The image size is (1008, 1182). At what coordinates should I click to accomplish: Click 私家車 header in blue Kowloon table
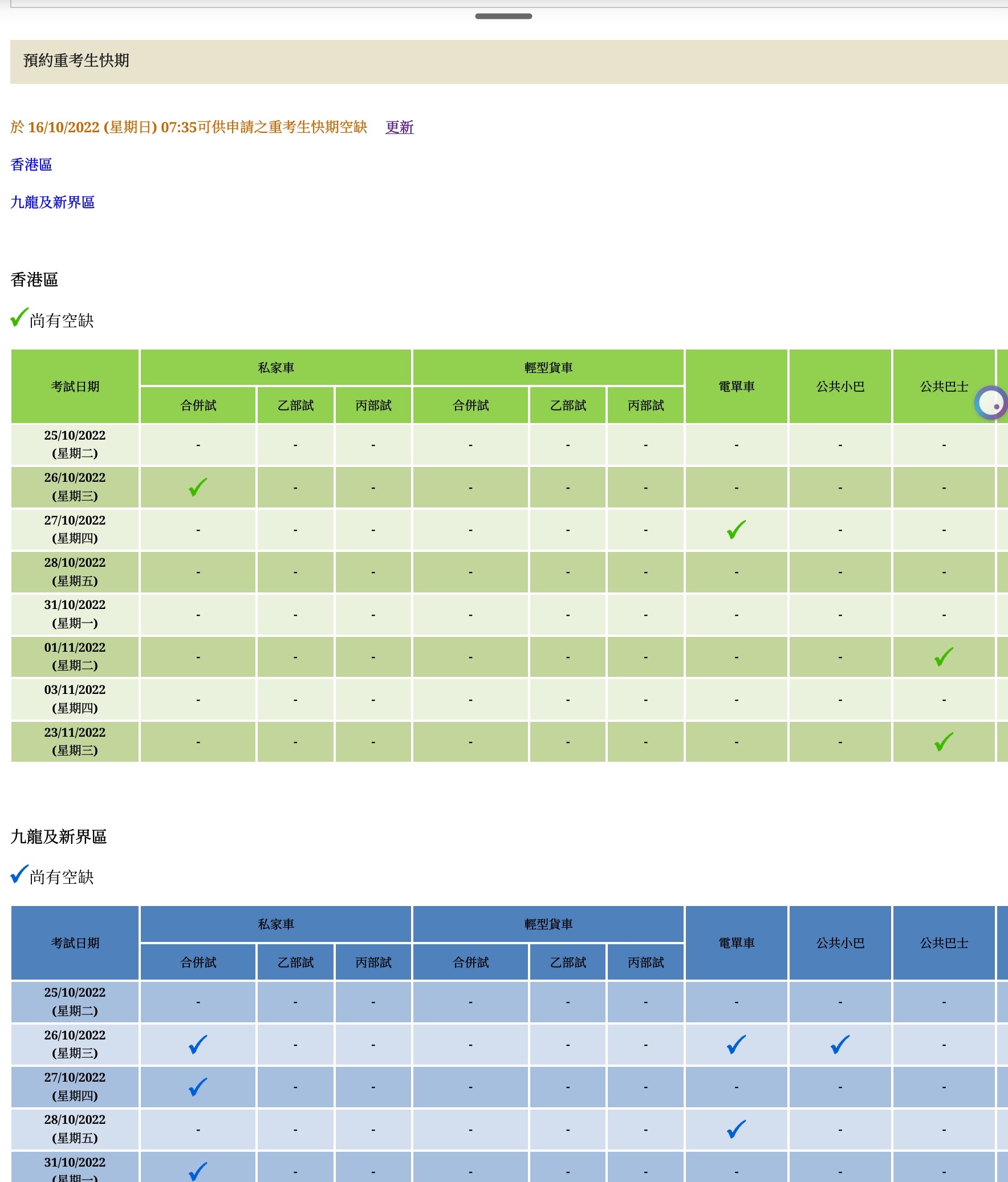point(275,924)
